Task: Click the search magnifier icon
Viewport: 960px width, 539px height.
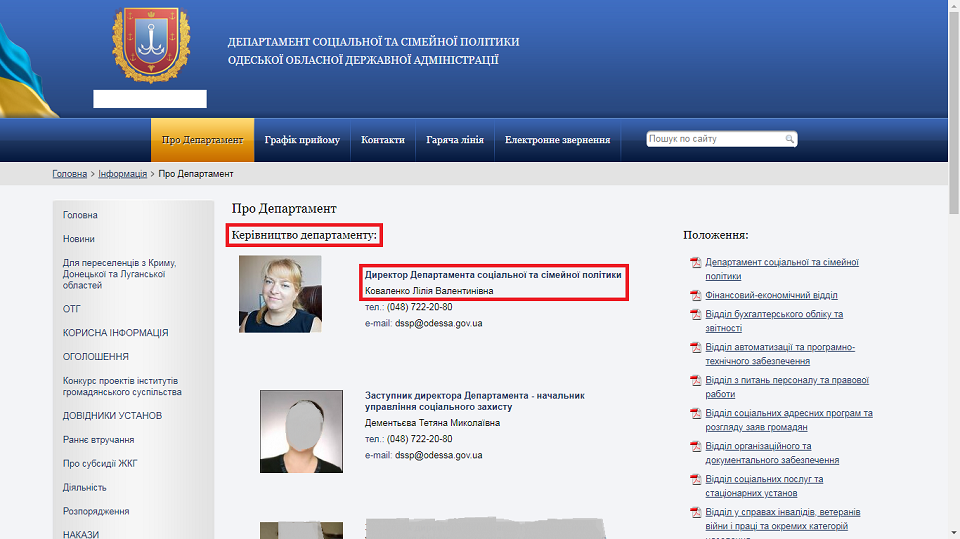Action: pos(789,140)
